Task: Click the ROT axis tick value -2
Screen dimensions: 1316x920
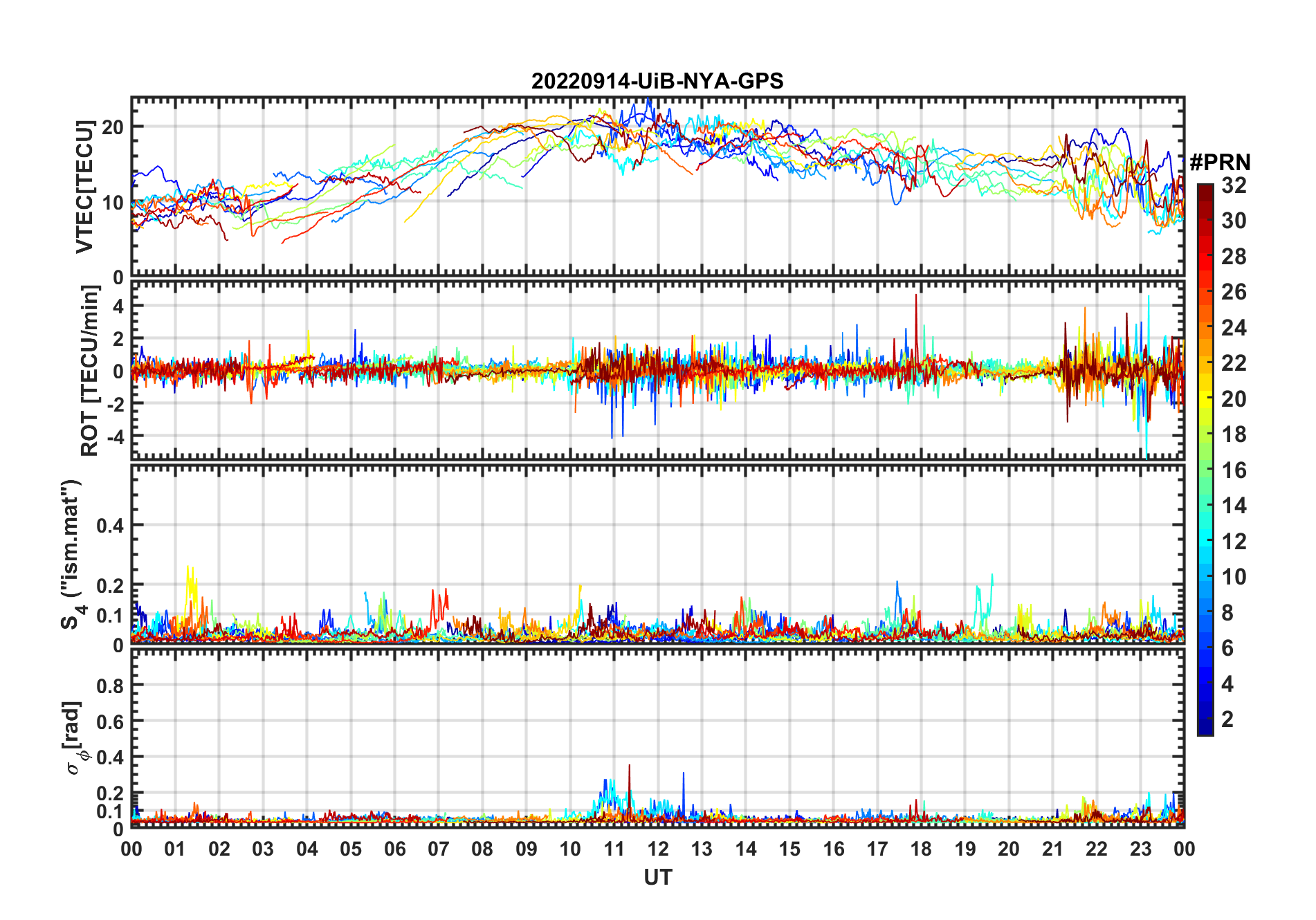Action: click(x=114, y=403)
